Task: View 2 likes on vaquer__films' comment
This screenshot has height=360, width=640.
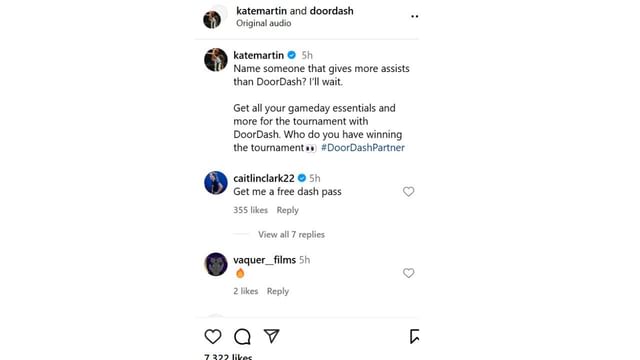Action: (x=246, y=291)
